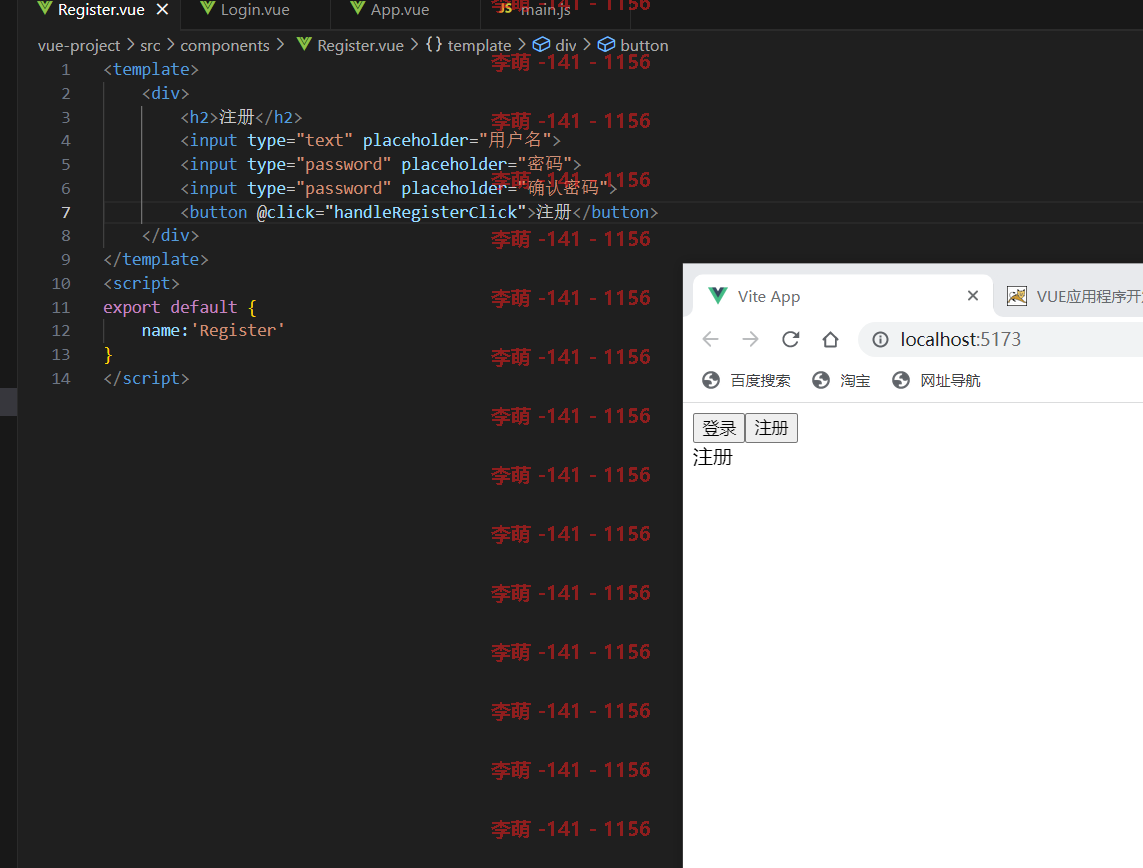Click browser forward arrow button
The width and height of the screenshot is (1143, 868).
tap(750, 340)
